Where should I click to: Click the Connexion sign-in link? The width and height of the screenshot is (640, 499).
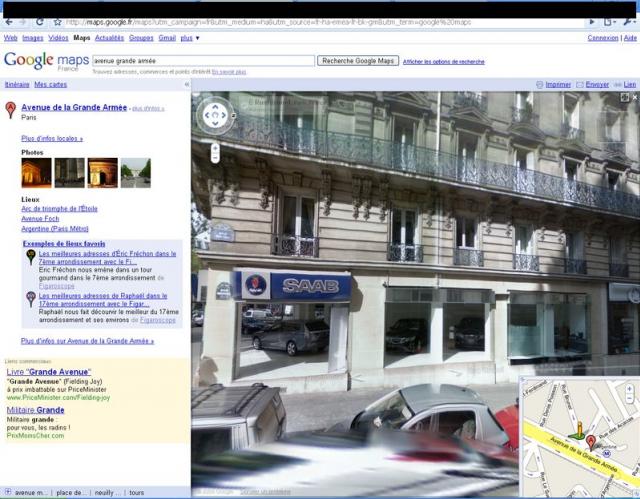click(603, 38)
